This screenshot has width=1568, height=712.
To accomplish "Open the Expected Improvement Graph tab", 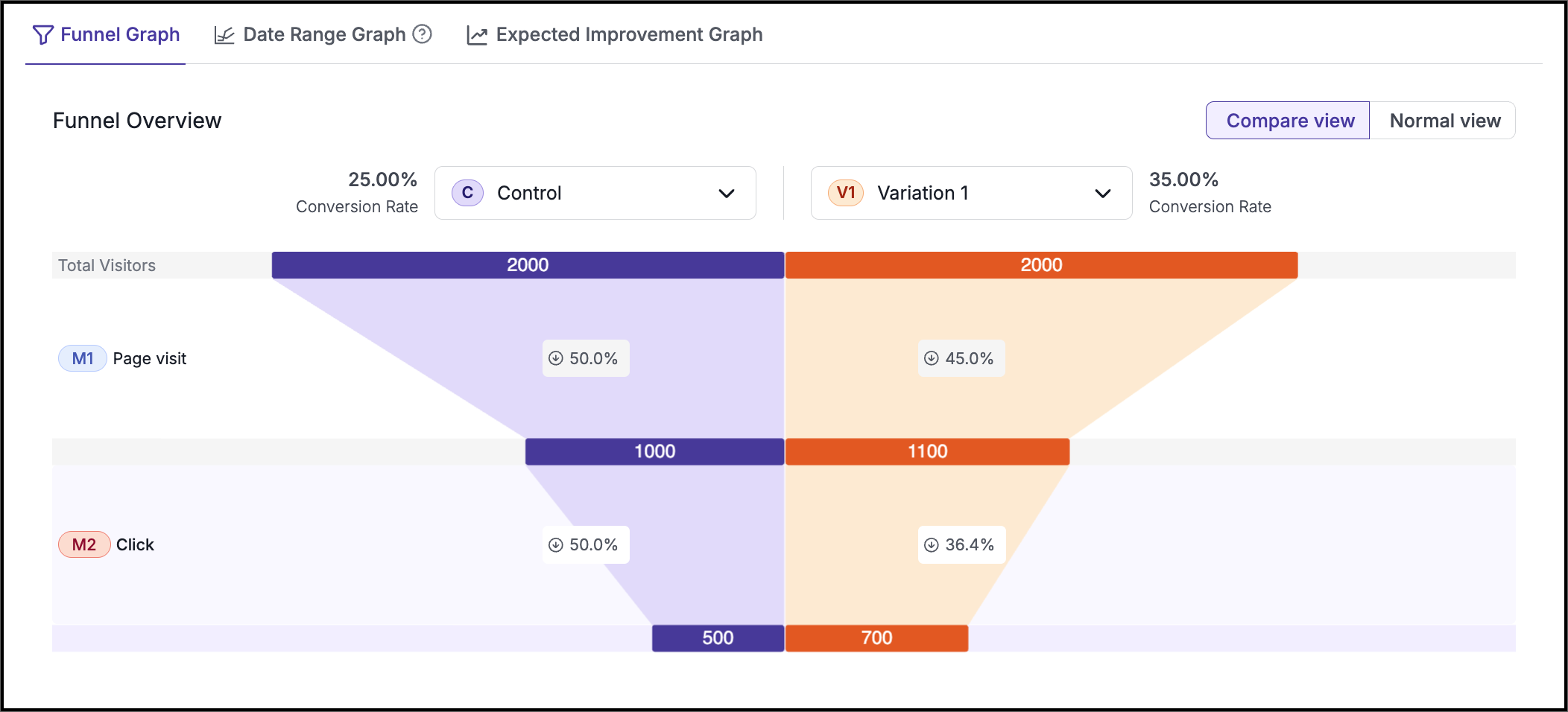I will click(x=615, y=35).
